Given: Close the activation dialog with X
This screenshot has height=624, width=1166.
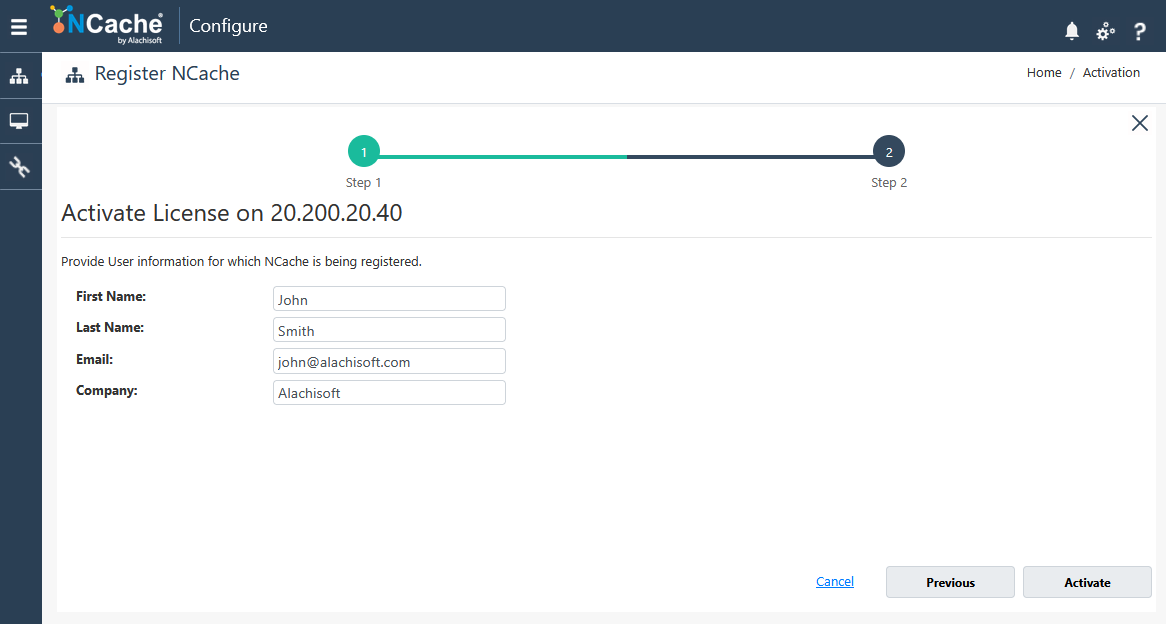Looking at the screenshot, I should coord(1139,123).
